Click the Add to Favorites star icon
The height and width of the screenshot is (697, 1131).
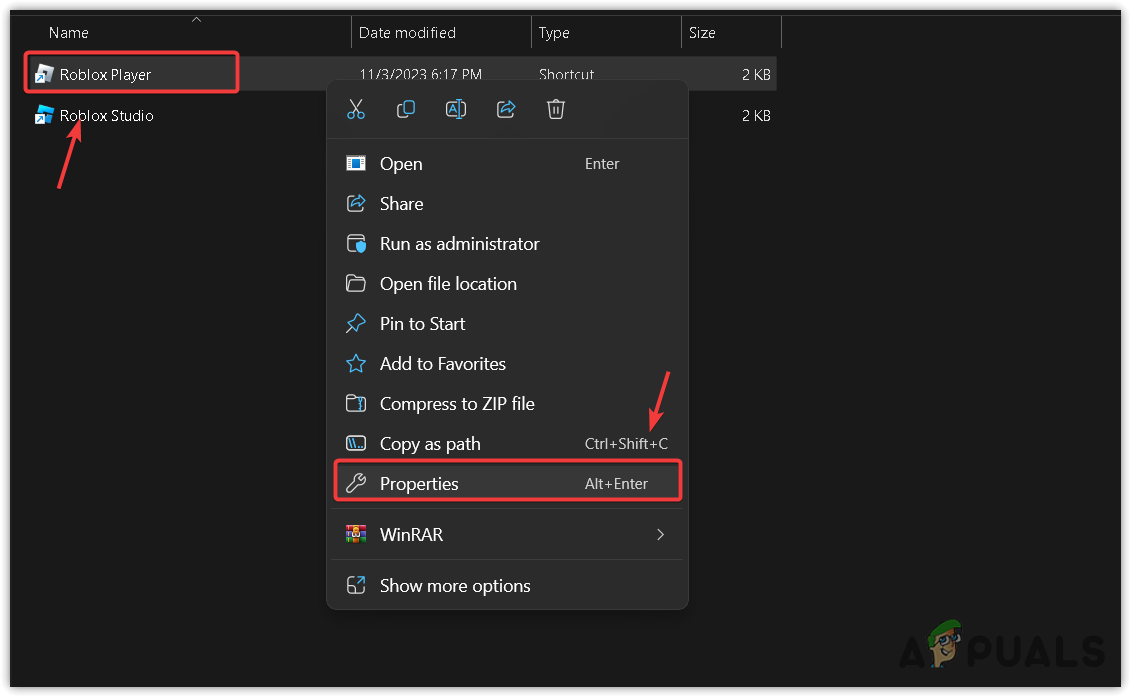(x=356, y=364)
